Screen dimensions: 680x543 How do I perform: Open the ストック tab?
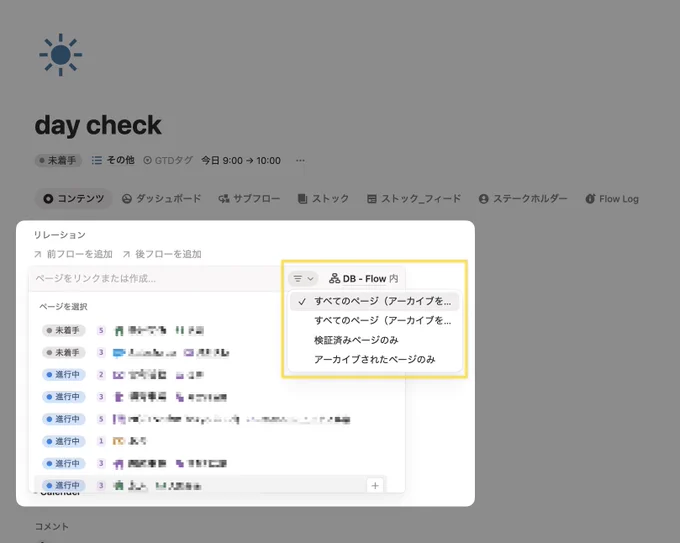click(x=323, y=199)
